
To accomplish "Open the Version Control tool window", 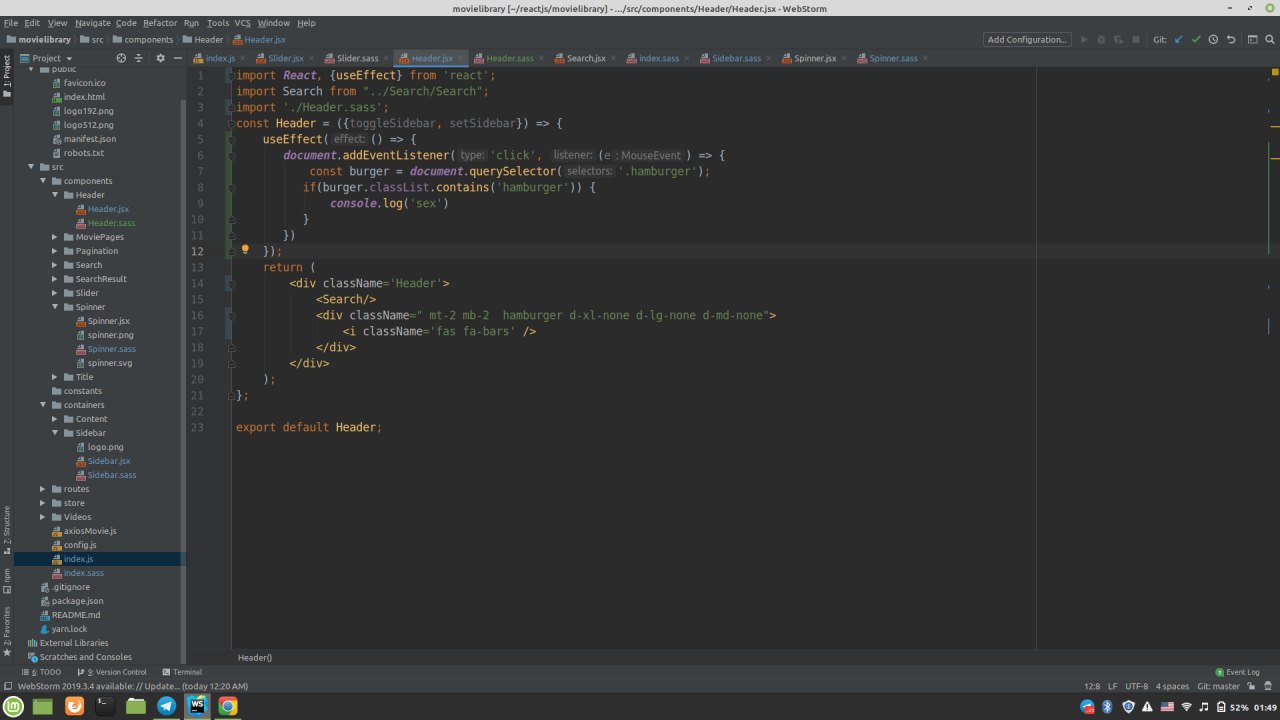I will coord(111,672).
